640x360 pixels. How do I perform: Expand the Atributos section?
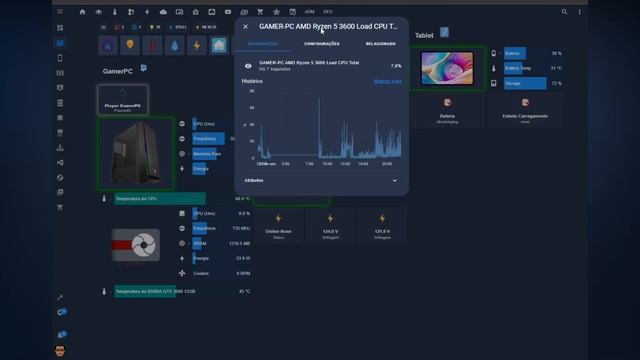[321, 180]
